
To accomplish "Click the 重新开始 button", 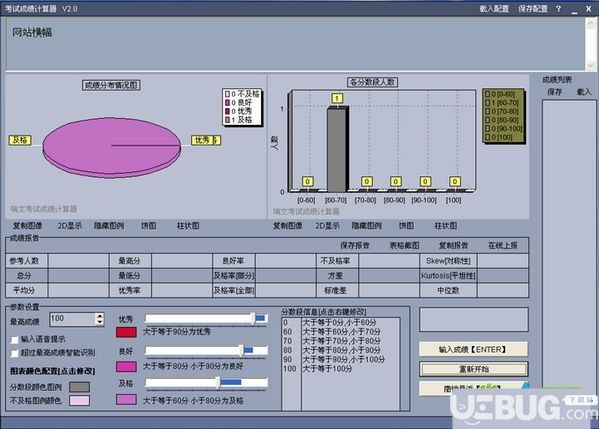I will pyautogui.click(x=473, y=369).
